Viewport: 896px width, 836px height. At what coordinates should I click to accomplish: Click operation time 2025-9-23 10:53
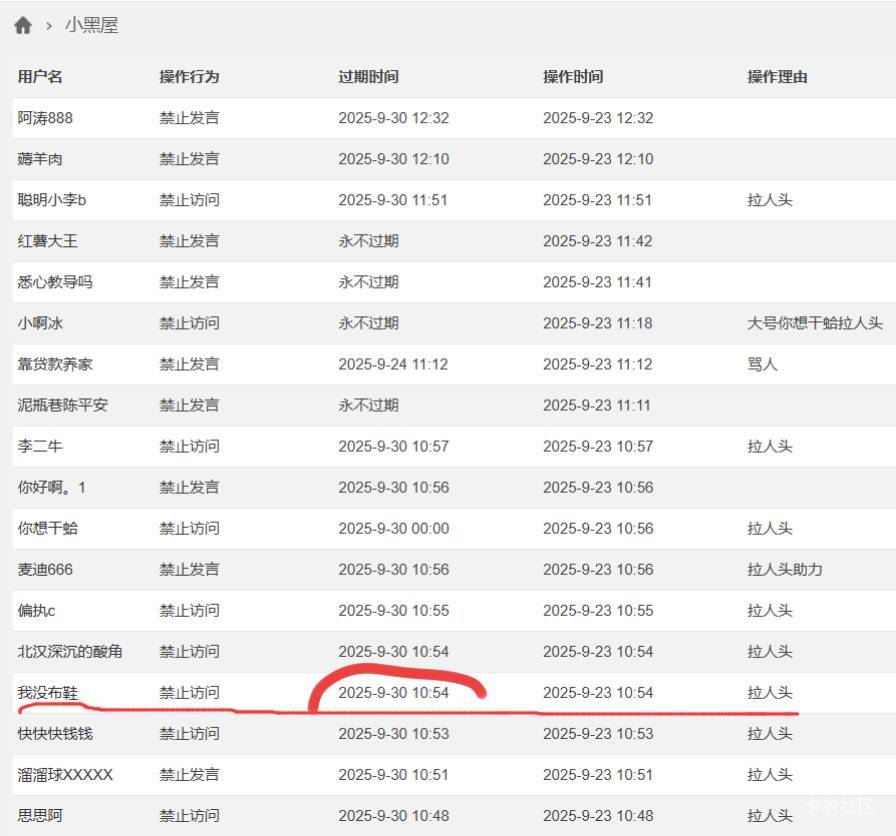pos(598,734)
